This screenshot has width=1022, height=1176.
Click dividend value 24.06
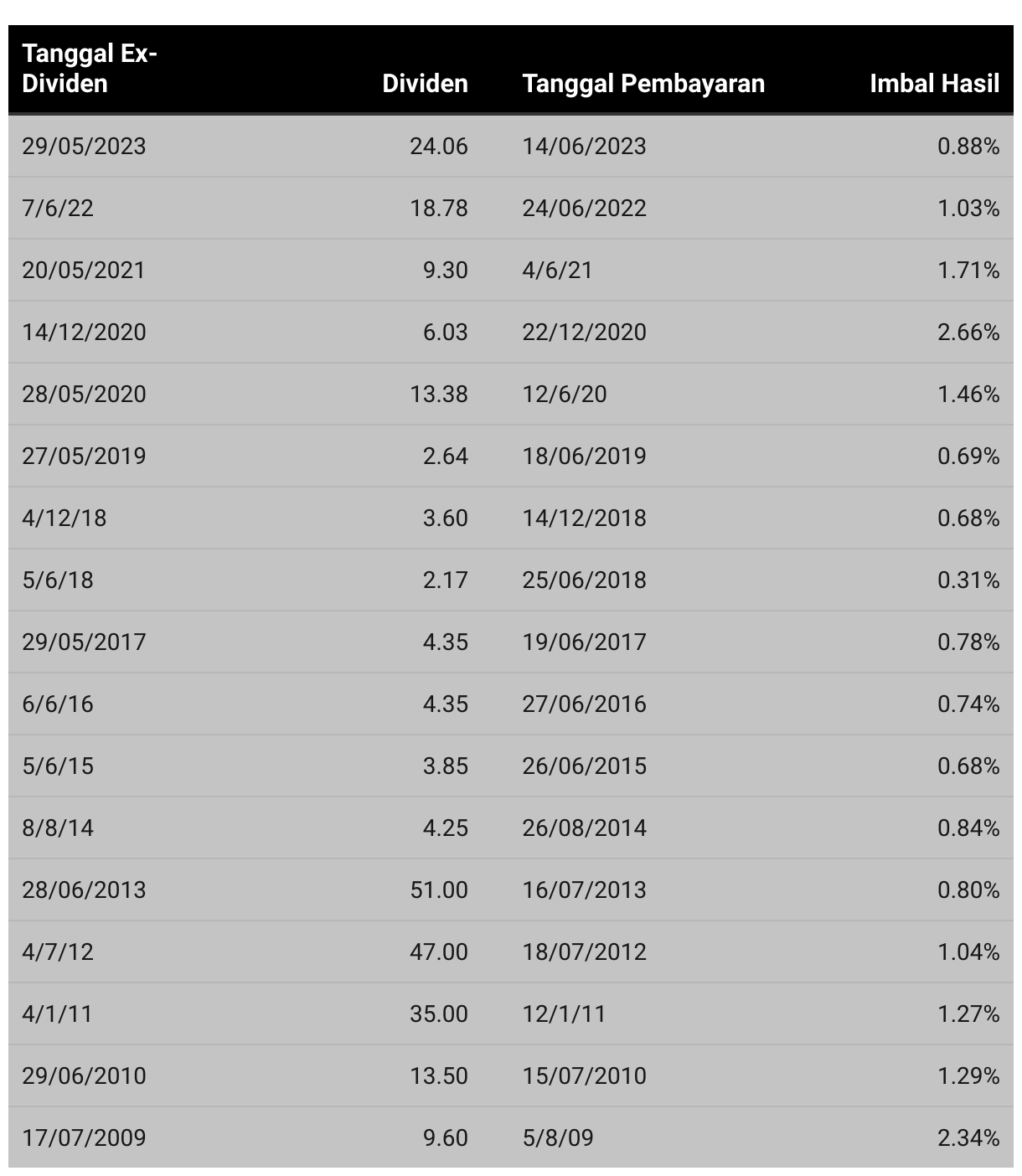(x=438, y=147)
